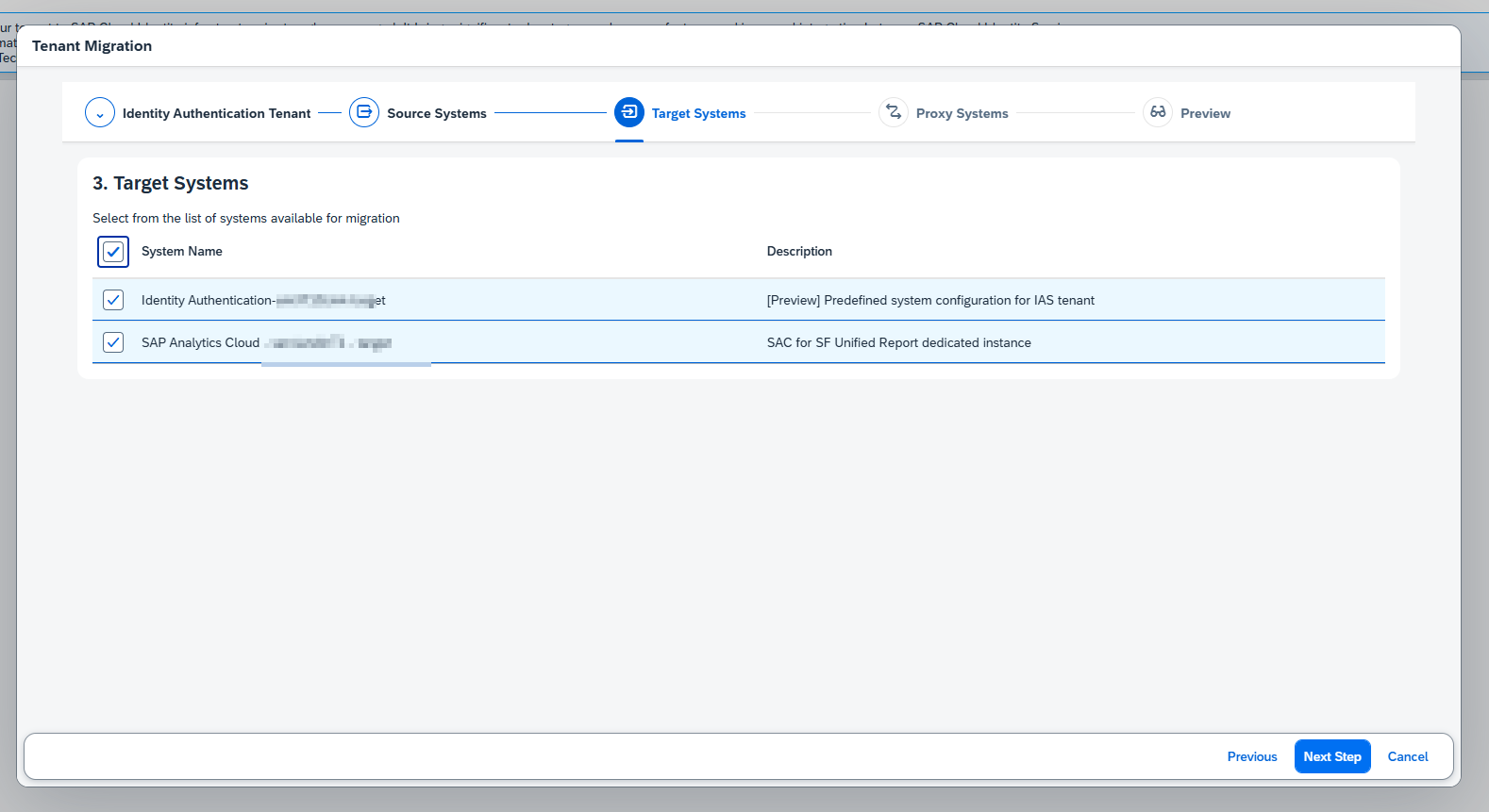Open the Preview step label

click(1205, 113)
